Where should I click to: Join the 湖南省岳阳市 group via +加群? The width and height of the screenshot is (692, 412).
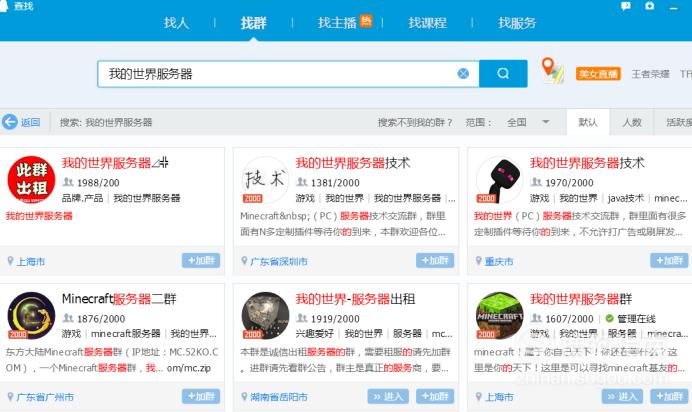pyautogui.click(x=435, y=396)
